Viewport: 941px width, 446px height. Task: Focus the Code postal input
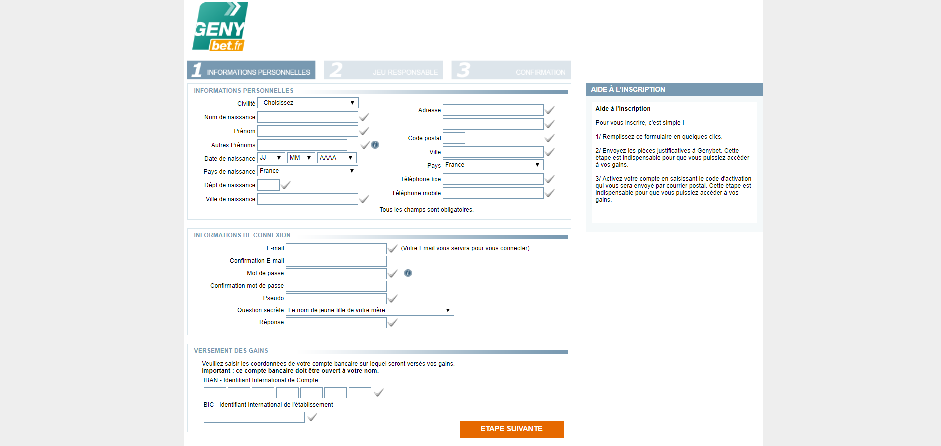pyautogui.click(x=454, y=138)
